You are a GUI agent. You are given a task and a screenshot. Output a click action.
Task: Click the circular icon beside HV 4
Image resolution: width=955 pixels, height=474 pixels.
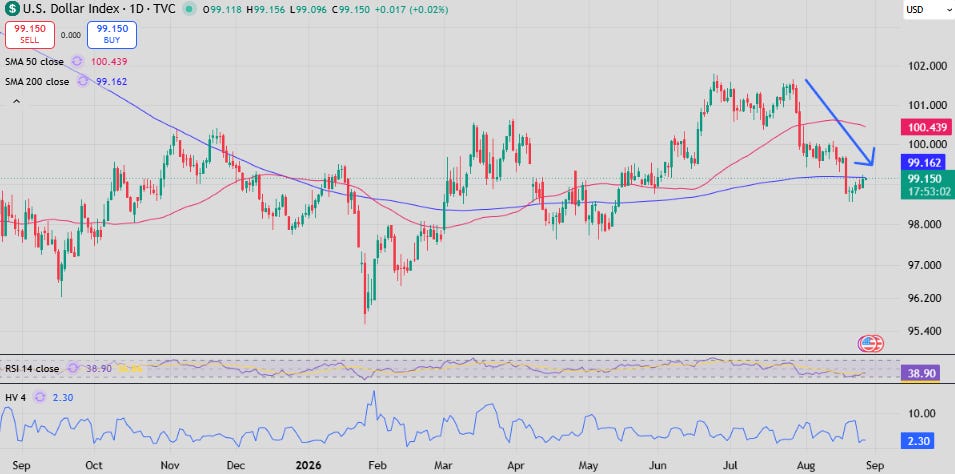[40, 397]
